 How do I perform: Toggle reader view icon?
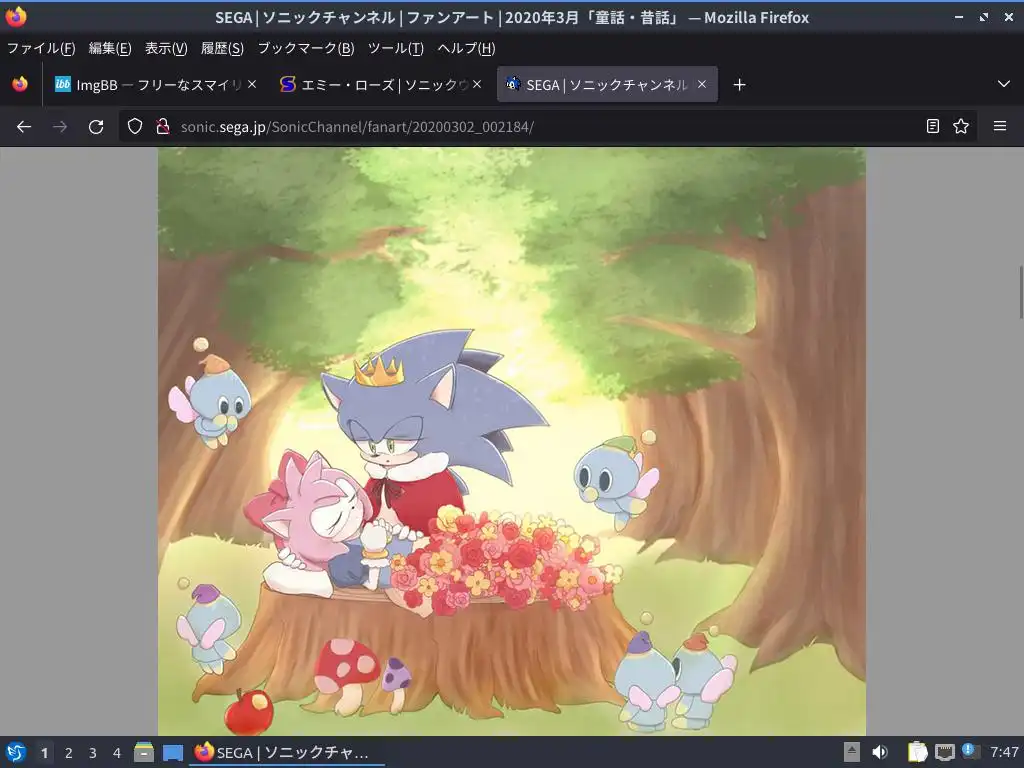[933, 126]
